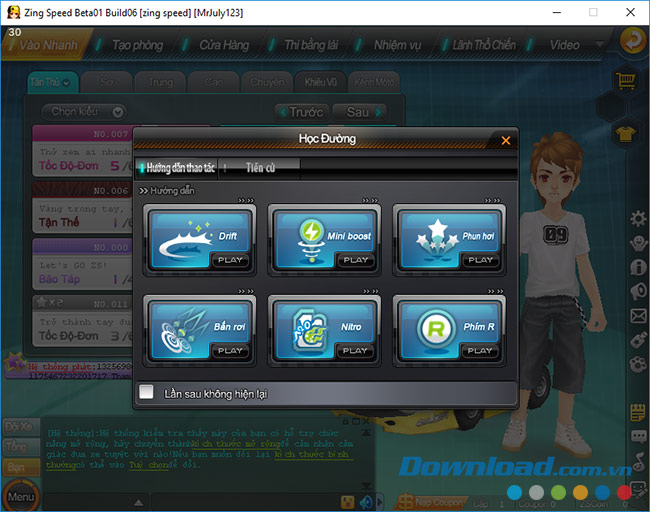
Task: Click the 'Trước' previous page button
Action: (302, 112)
